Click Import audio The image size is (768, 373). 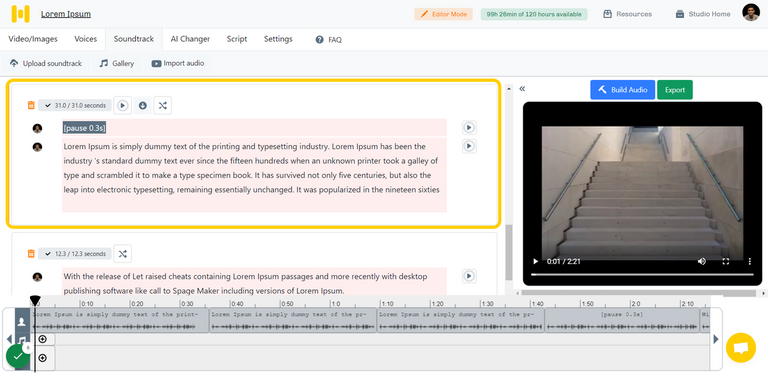[178, 64]
